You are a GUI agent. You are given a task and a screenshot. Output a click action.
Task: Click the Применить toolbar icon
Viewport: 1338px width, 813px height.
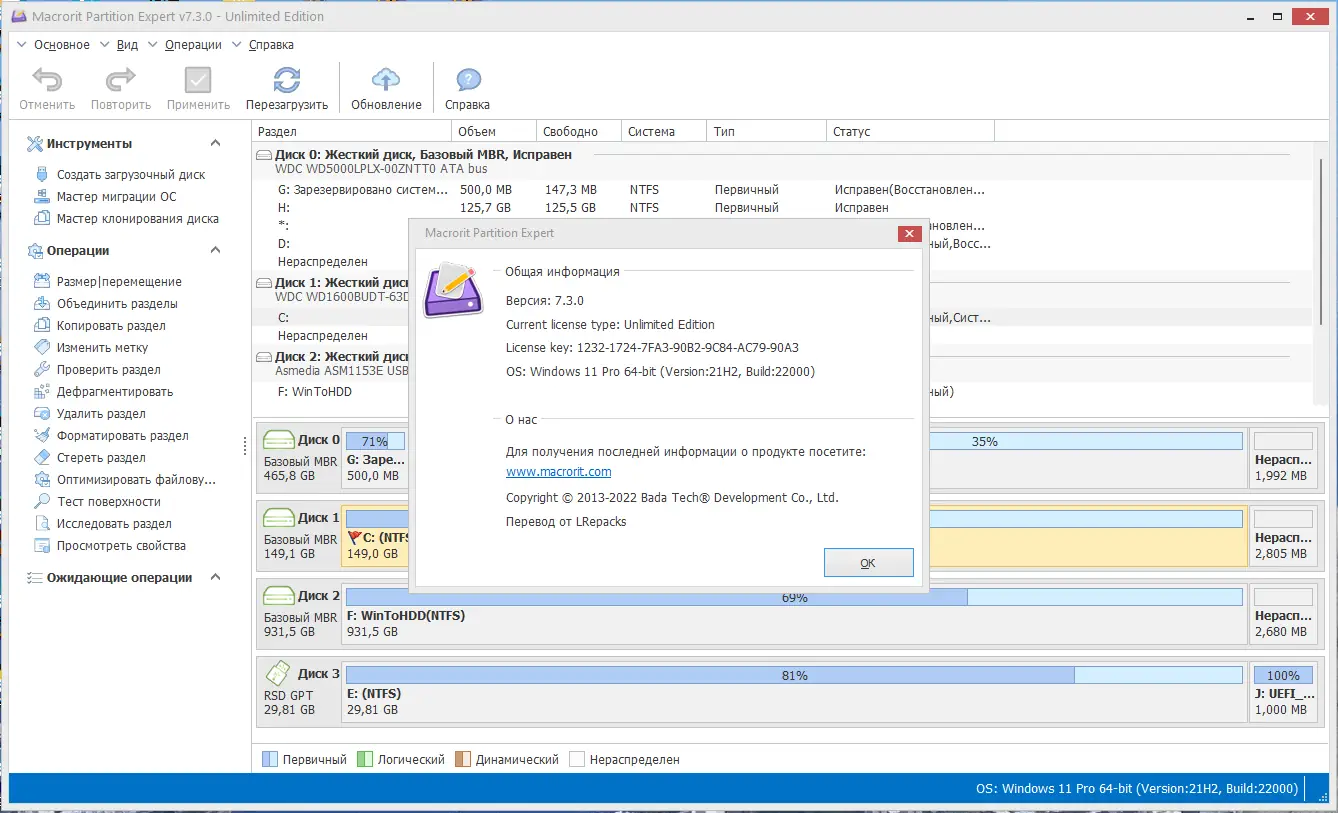198,81
